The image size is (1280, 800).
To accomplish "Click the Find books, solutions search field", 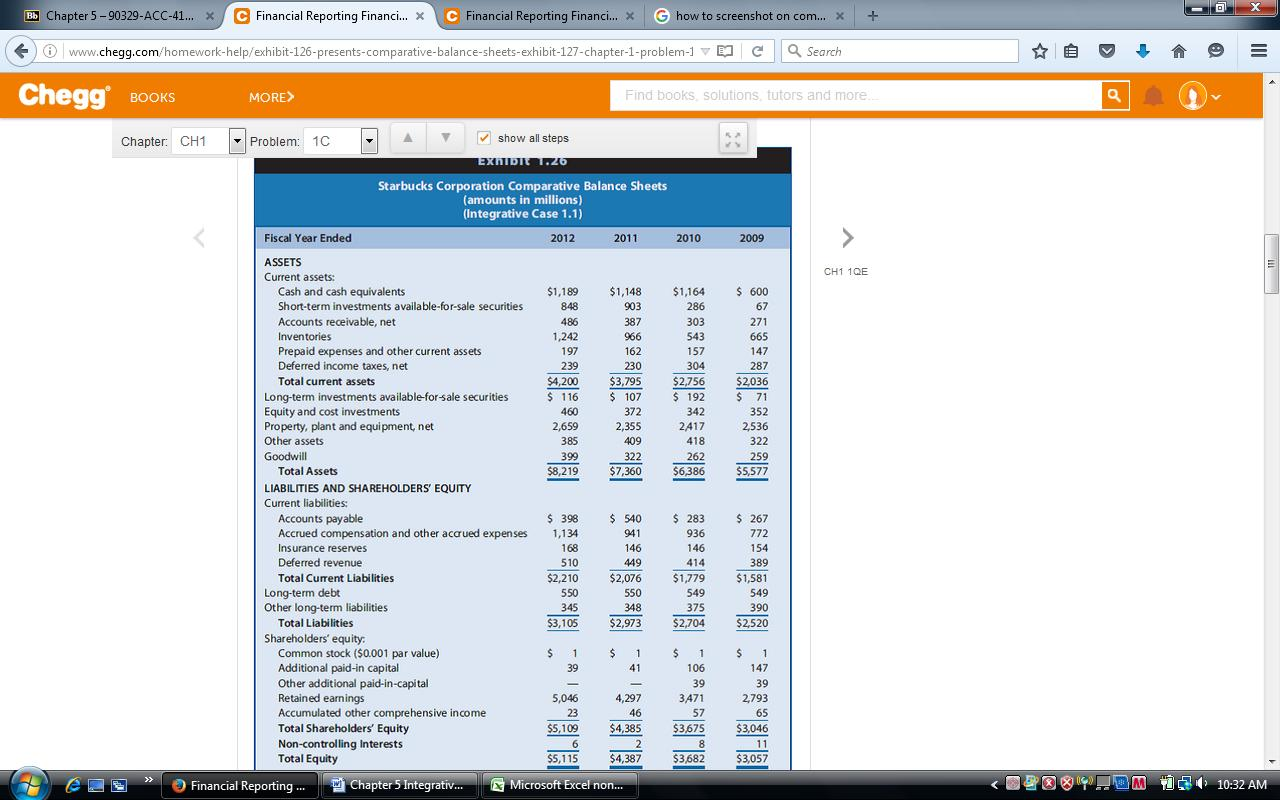I will (x=856, y=95).
